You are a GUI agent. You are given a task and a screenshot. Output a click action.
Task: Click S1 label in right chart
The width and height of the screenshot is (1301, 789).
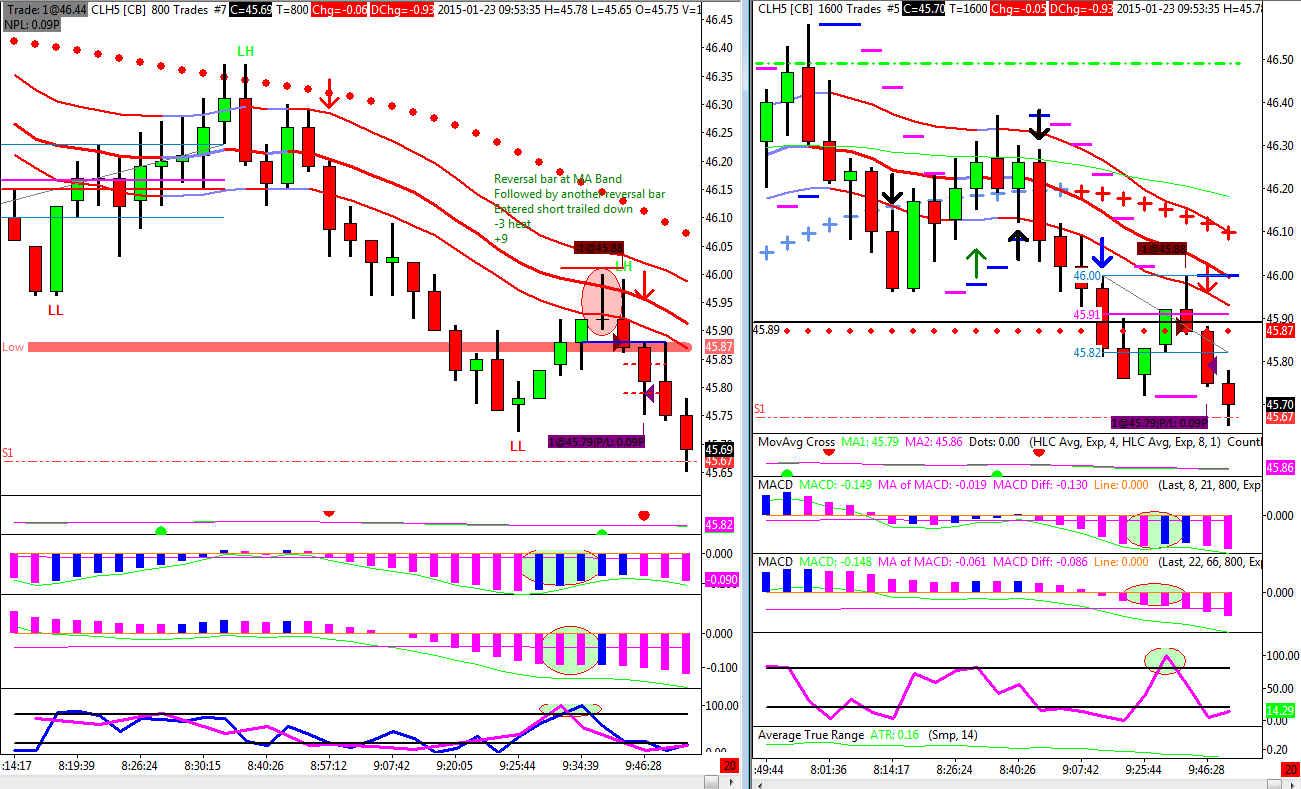(760, 409)
